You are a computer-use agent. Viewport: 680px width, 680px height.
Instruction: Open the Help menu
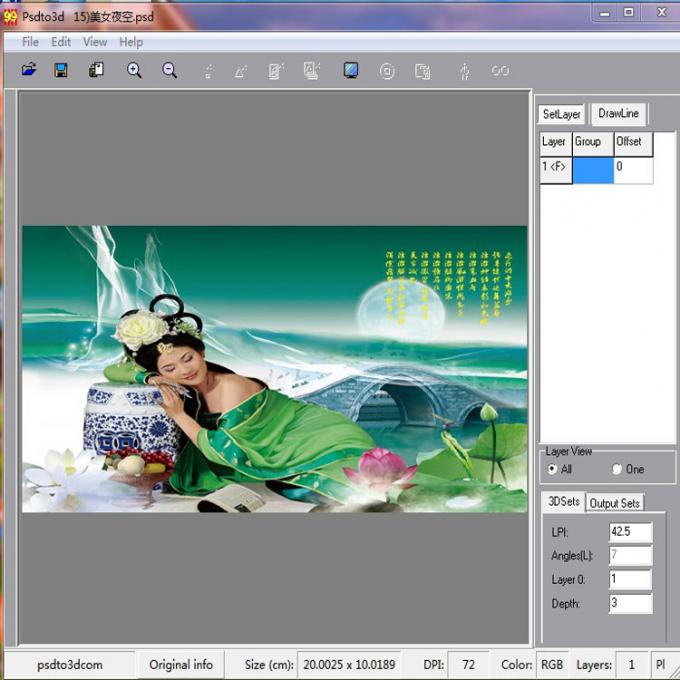point(131,42)
